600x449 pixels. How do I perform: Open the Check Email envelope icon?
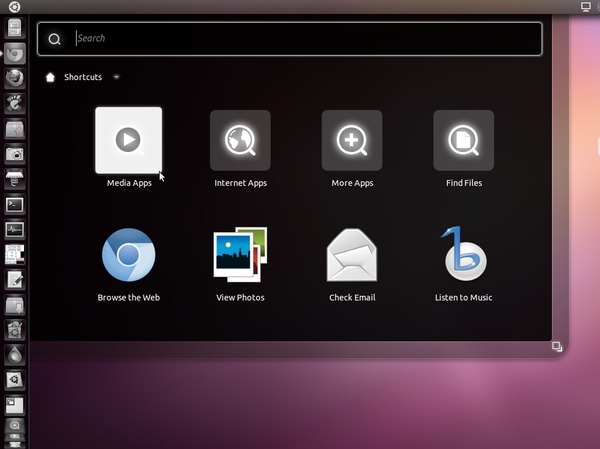[x=352, y=256]
